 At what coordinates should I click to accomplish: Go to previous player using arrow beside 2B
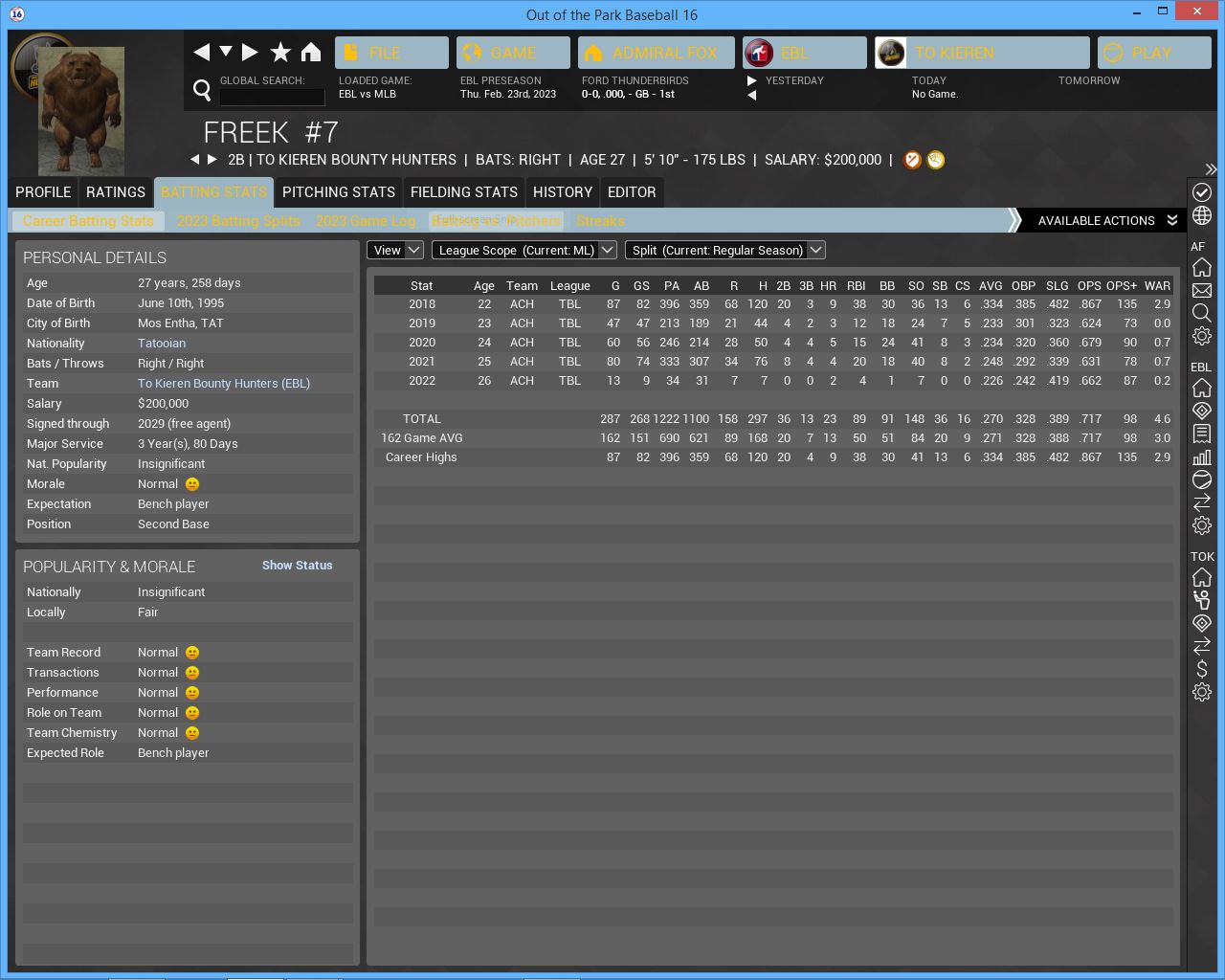pos(195,160)
